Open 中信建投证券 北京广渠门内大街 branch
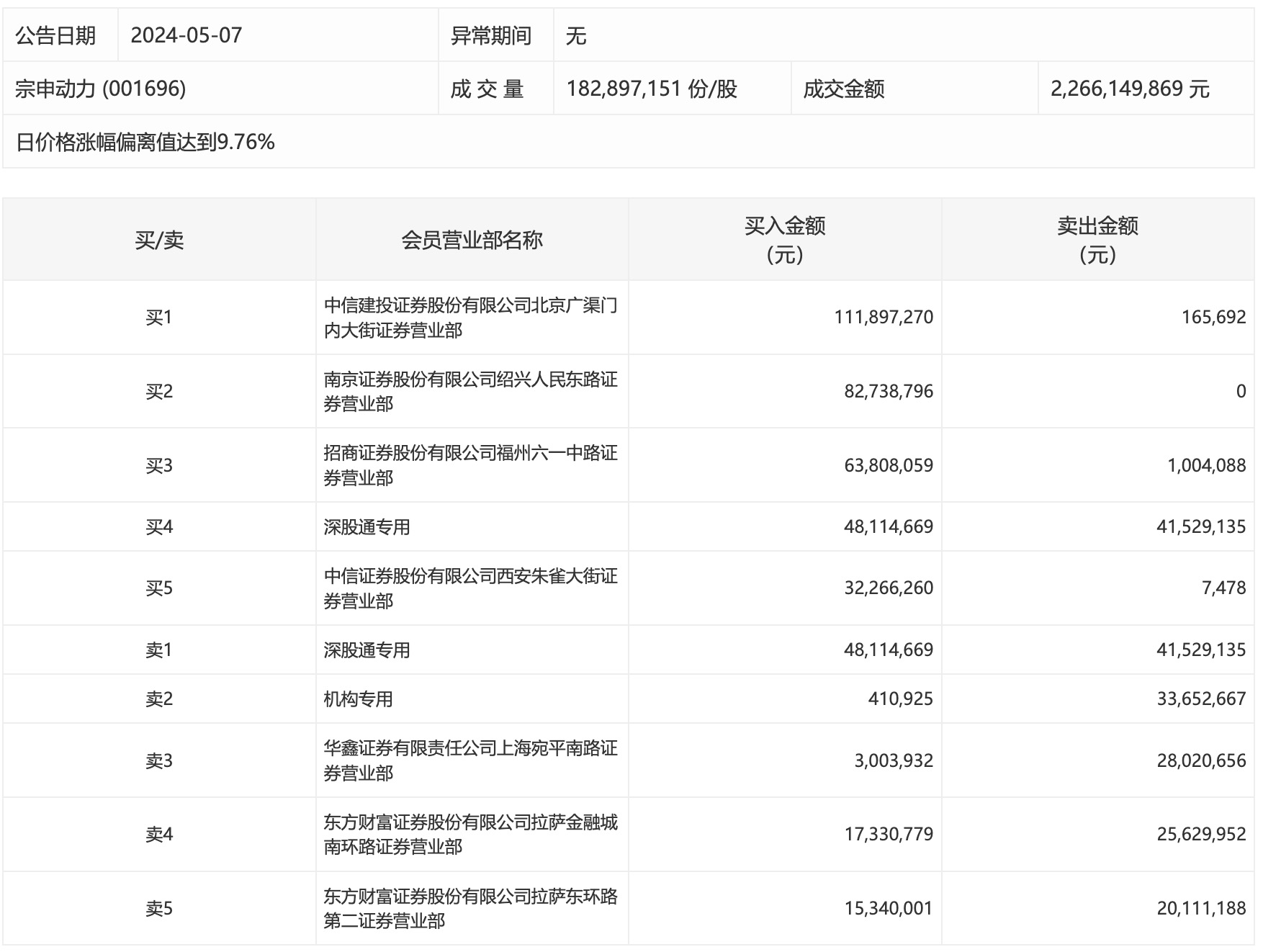This screenshot has height=952, width=1263. pyautogui.click(x=470, y=318)
